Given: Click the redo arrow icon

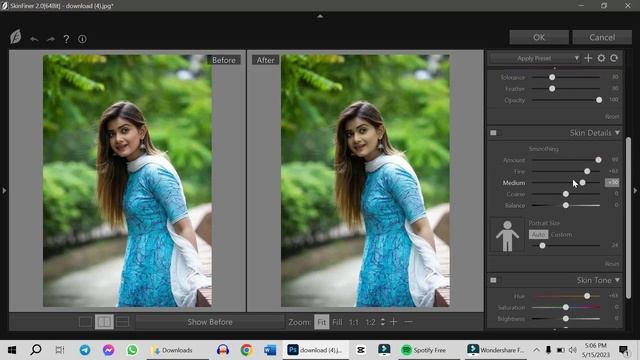Looking at the screenshot, I should point(51,39).
